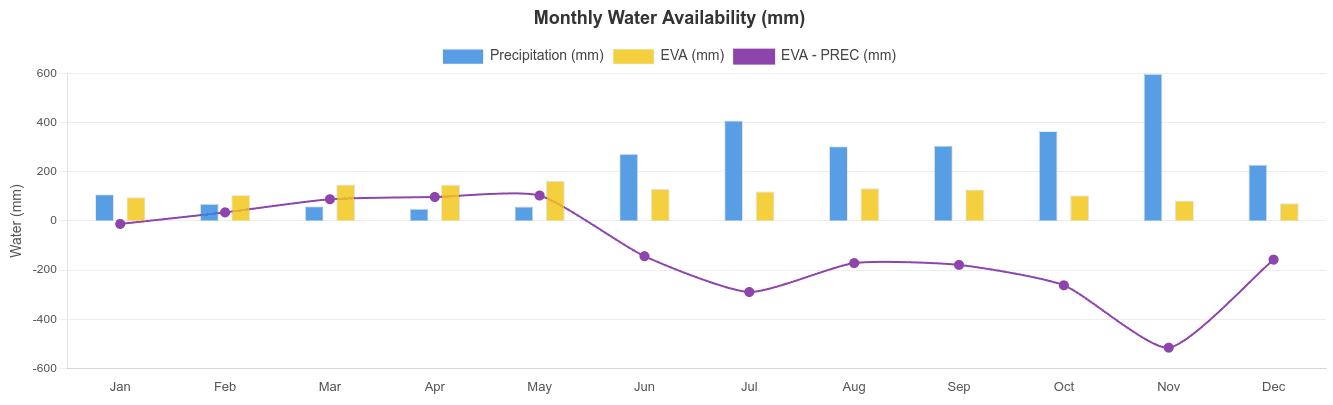Select the July point on purple line
Viewport: 1333px width, 405px height.
click(x=749, y=292)
